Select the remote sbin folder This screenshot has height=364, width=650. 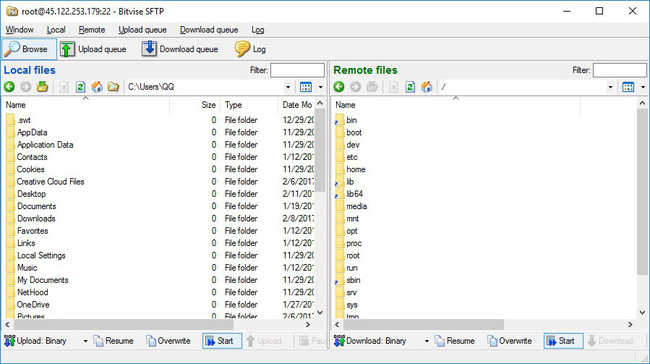pyautogui.click(x=353, y=280)
